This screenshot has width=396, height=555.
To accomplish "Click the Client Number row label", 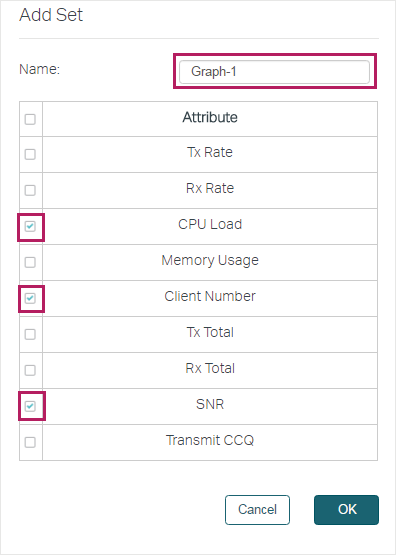I will 210,296.
